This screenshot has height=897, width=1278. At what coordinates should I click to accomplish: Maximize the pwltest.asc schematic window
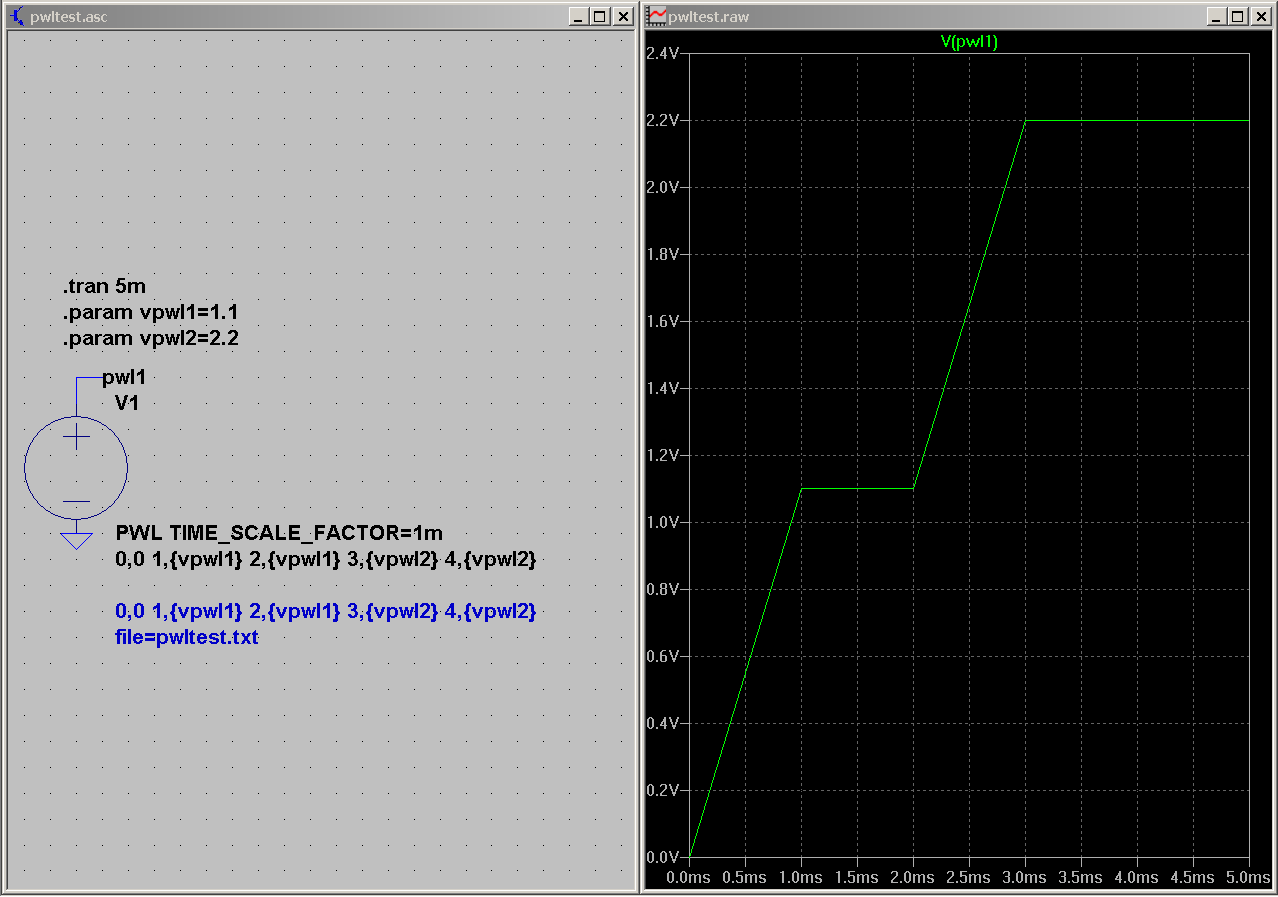[599, 16]
